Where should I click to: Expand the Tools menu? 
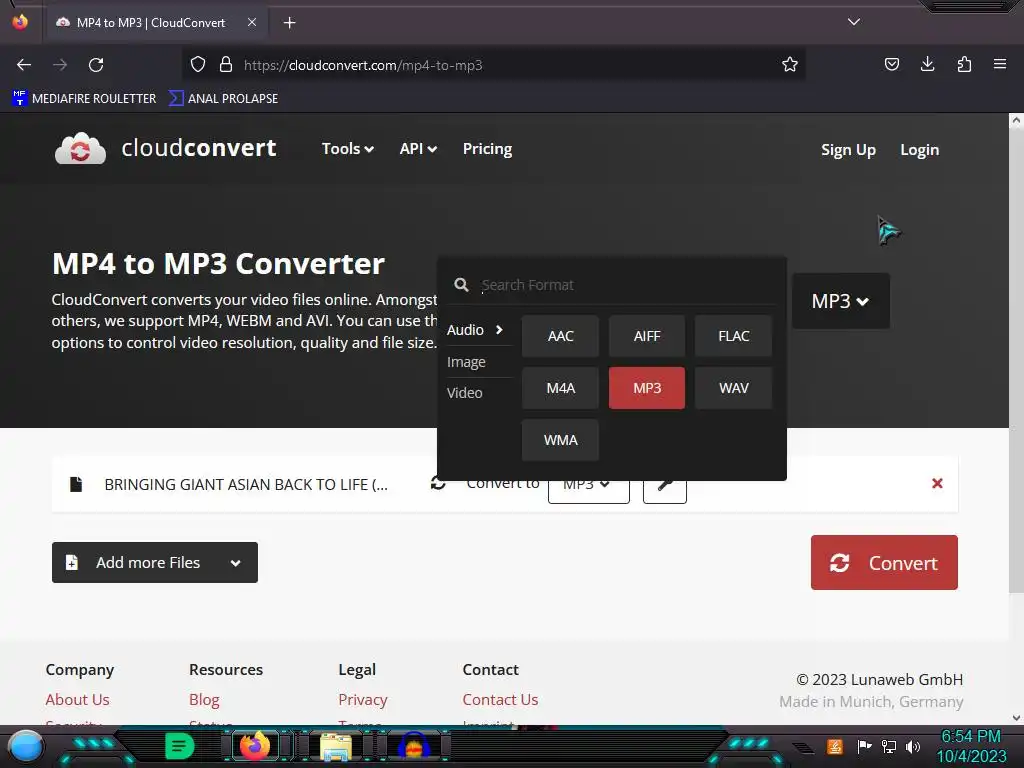347,149
